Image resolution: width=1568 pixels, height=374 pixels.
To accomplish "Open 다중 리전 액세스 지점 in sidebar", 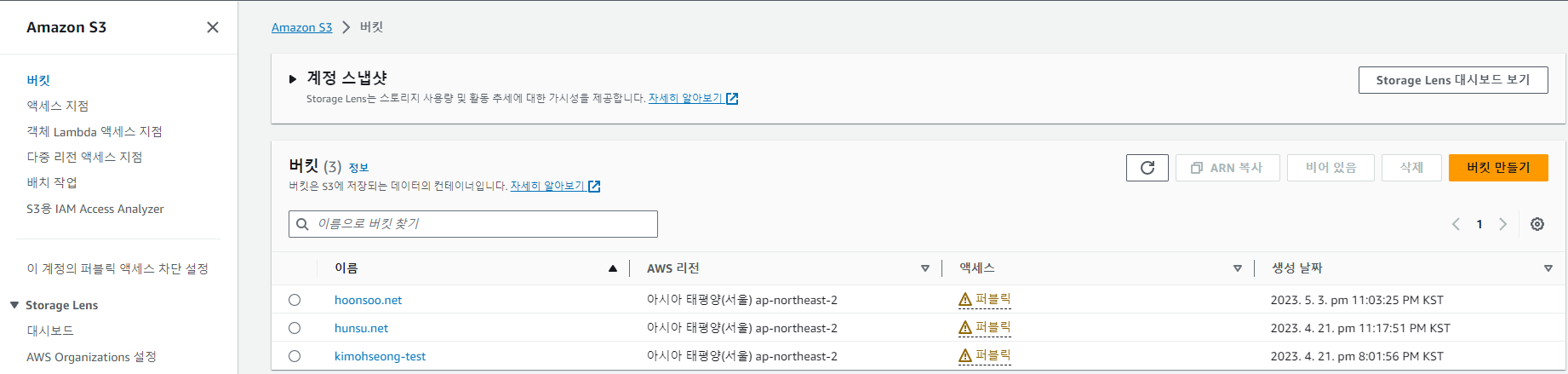I will click(84, 157).
